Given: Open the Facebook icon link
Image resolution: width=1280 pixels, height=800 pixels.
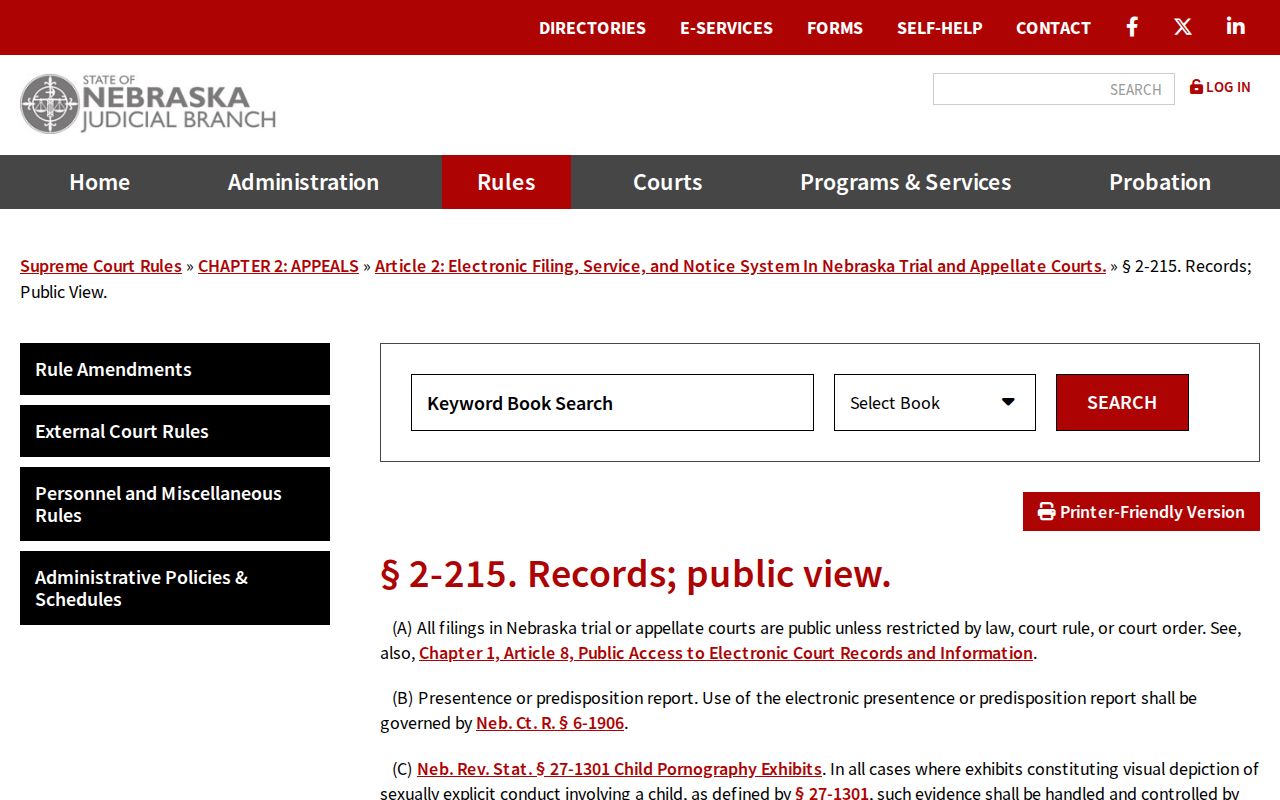Looking at the screenshot, I should pyautogui.click(x=1132, y=27).
